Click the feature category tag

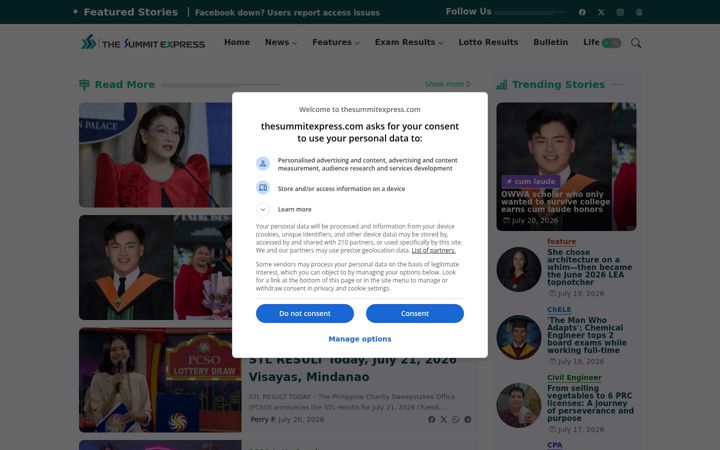click(x=561, y=242)
